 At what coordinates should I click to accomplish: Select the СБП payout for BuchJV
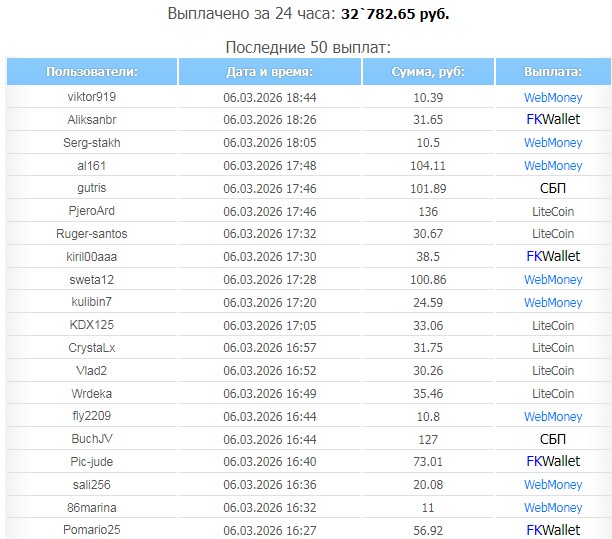coord(552,439)
